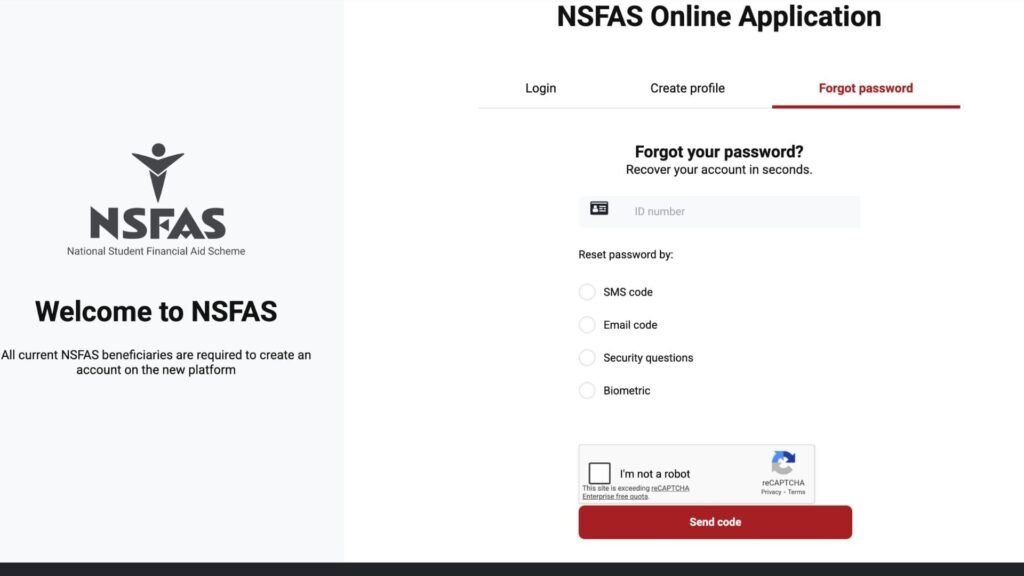Click the Welcome to NSFAS heading
The image size is (1024, 576).
click(156, 311)
